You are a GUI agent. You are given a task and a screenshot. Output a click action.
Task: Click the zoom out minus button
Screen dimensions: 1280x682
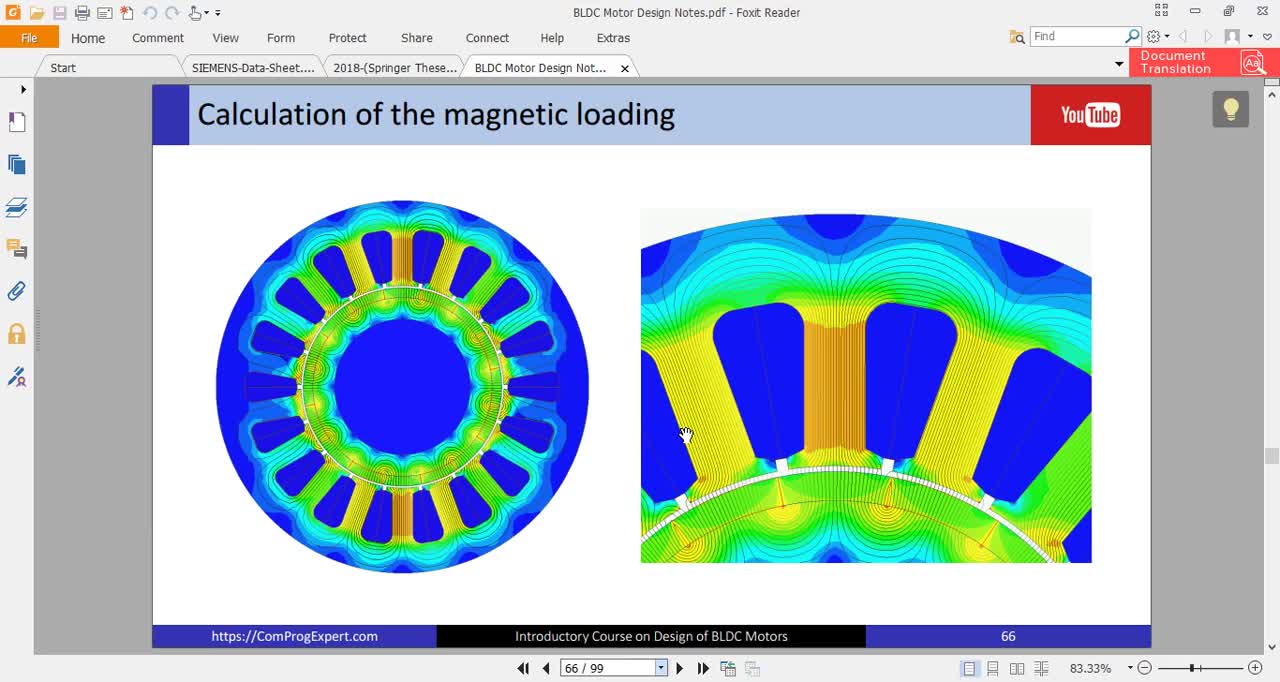coord(1145,668)
